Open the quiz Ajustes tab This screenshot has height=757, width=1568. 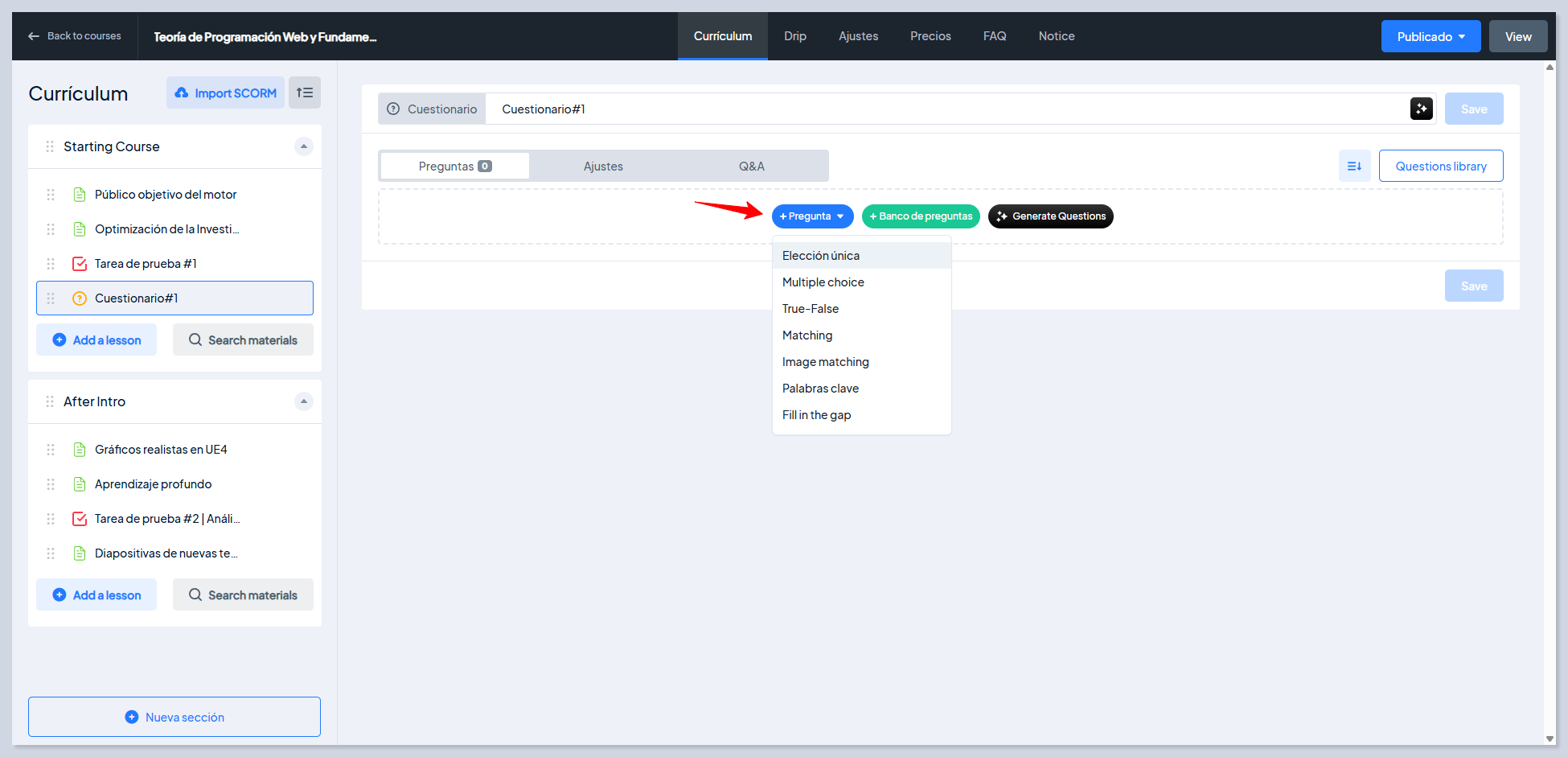click(603, 167)
